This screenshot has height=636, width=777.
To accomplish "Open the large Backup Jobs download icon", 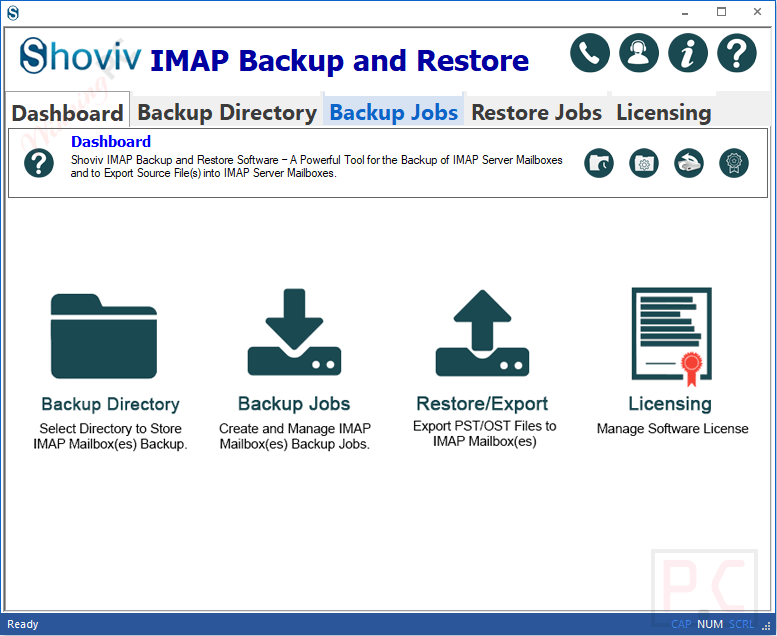I will (x=294, y=332).
